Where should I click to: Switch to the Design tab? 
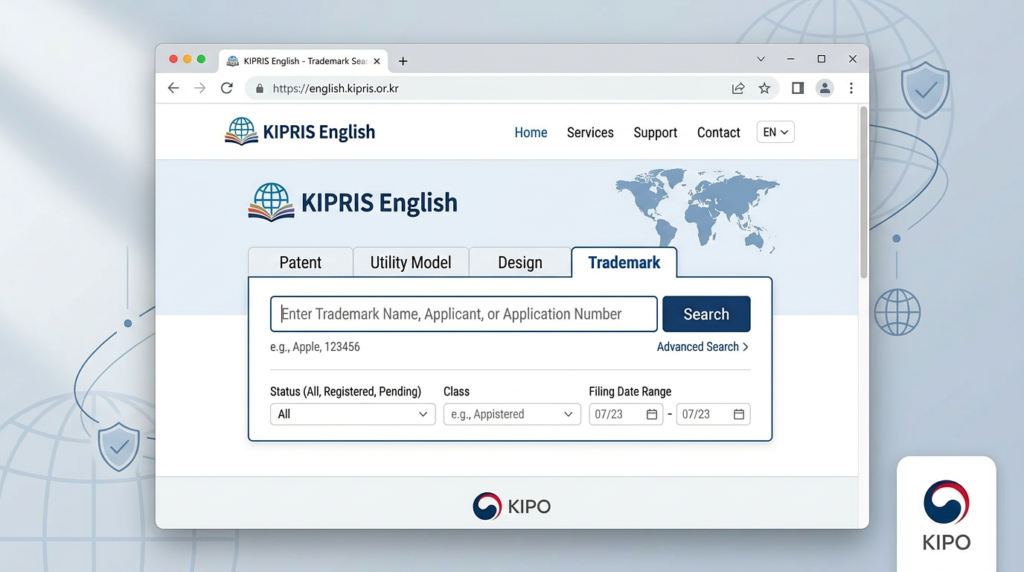pyautogui.click(x=520, y=262)
